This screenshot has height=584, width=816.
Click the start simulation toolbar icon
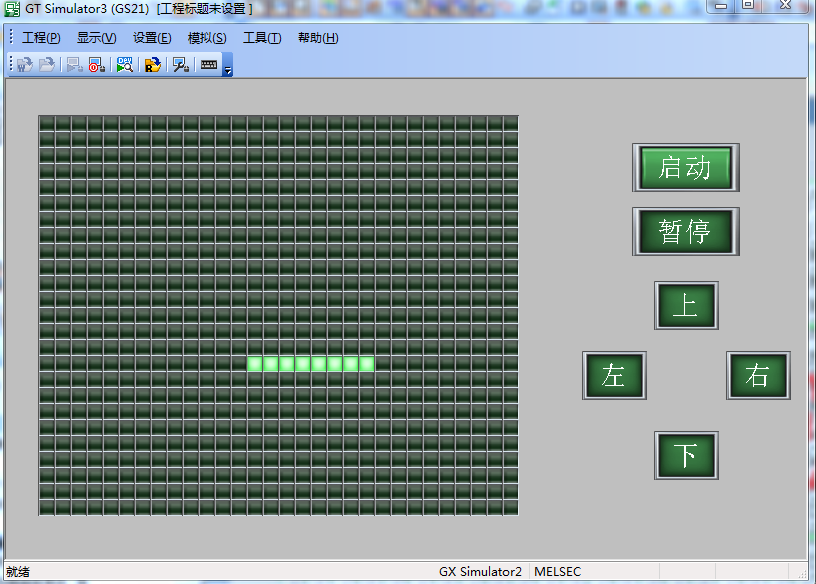pos(74,65)
